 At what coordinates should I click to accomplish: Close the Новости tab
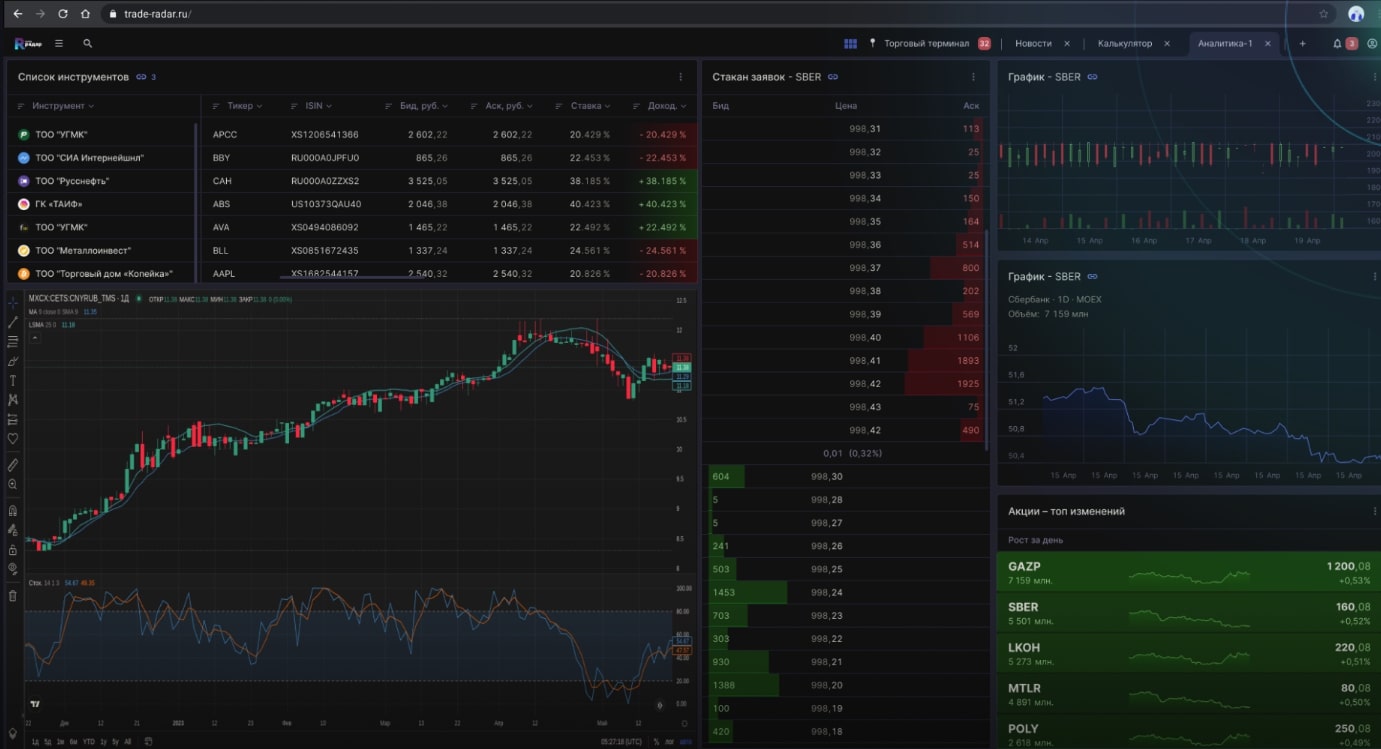1067,44
